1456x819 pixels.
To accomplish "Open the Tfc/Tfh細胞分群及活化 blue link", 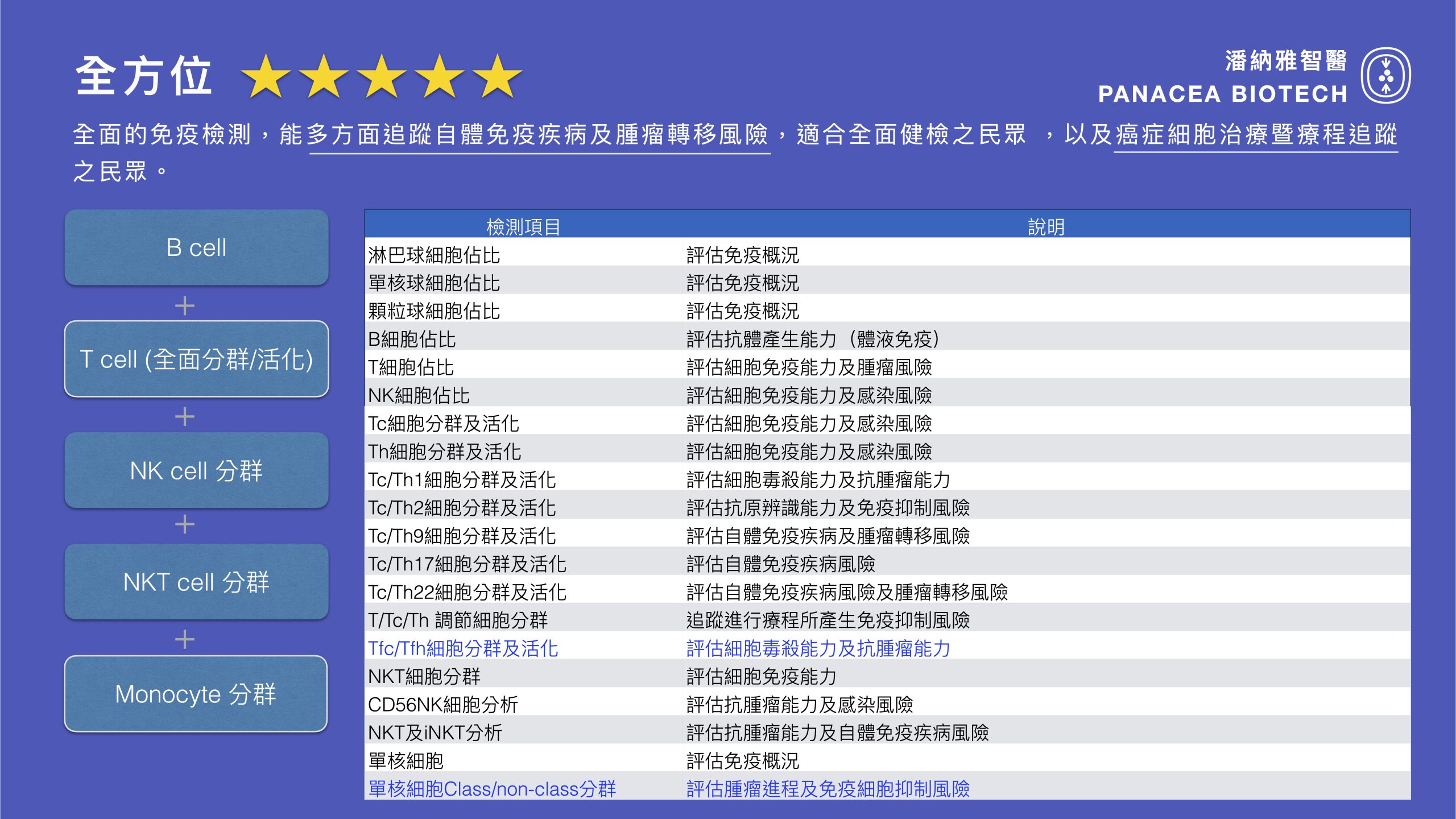I will pos(463,648).
